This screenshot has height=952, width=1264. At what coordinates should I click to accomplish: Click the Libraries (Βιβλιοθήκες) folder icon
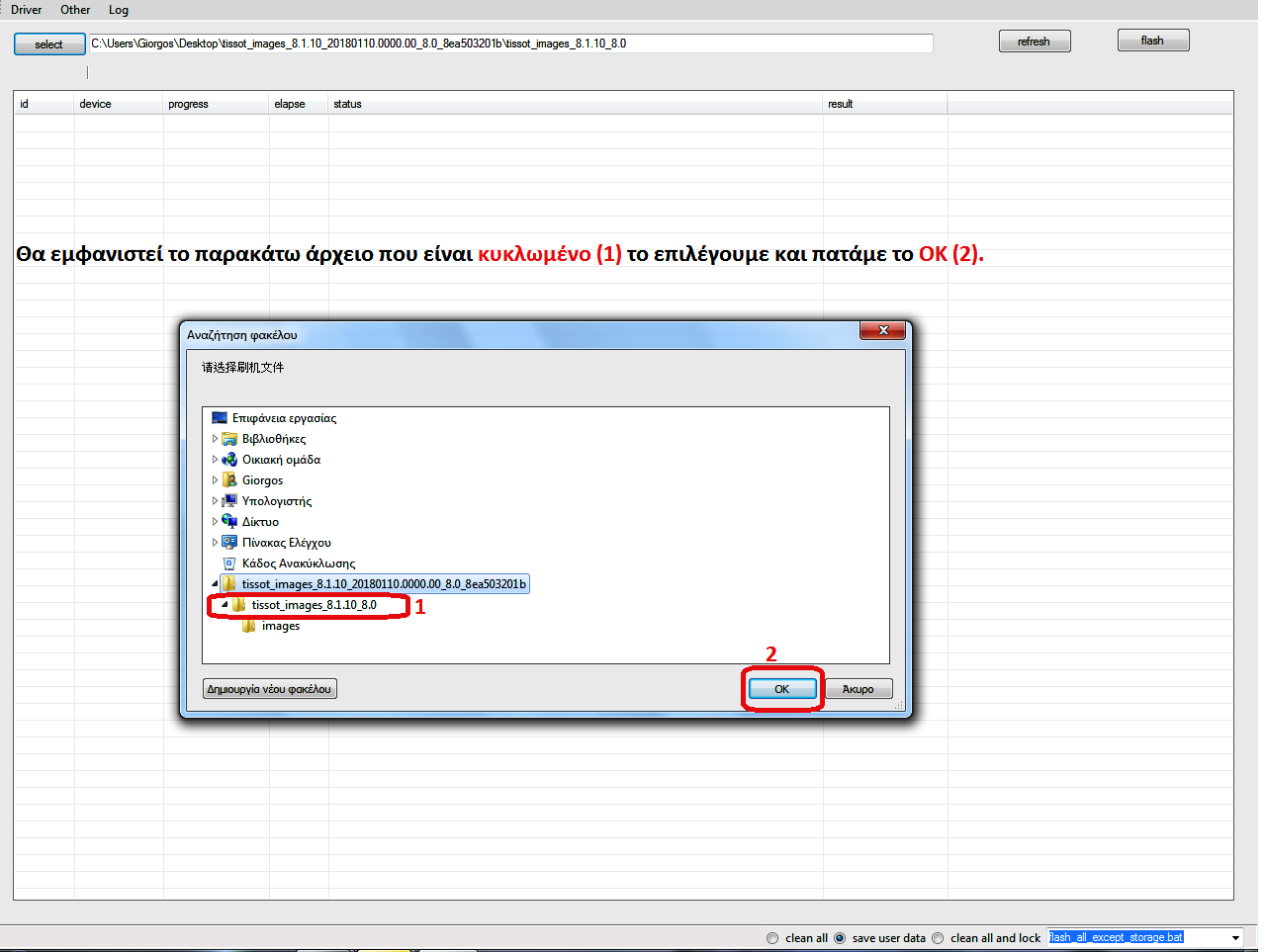(229, 439)
